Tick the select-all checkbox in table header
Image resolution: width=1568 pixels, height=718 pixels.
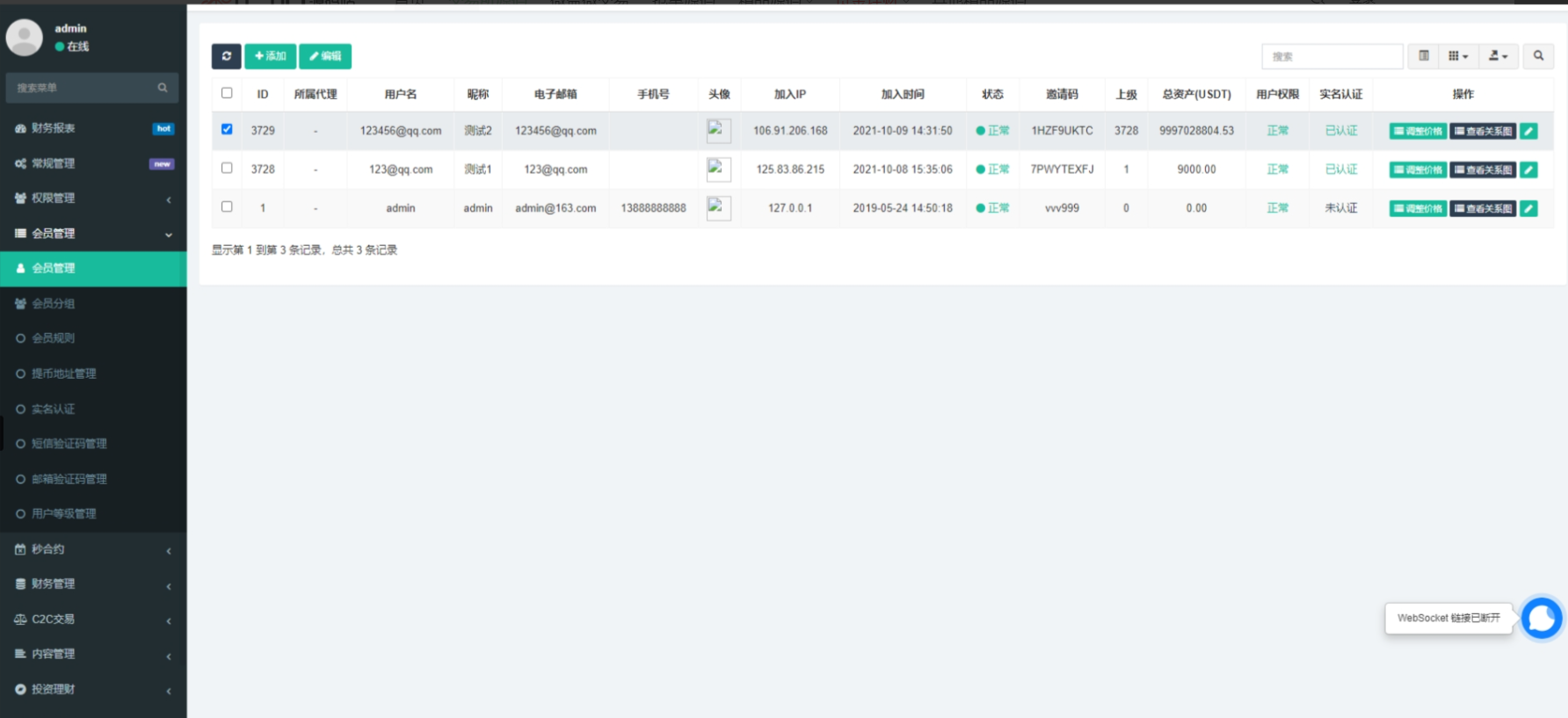click(227, 93)
